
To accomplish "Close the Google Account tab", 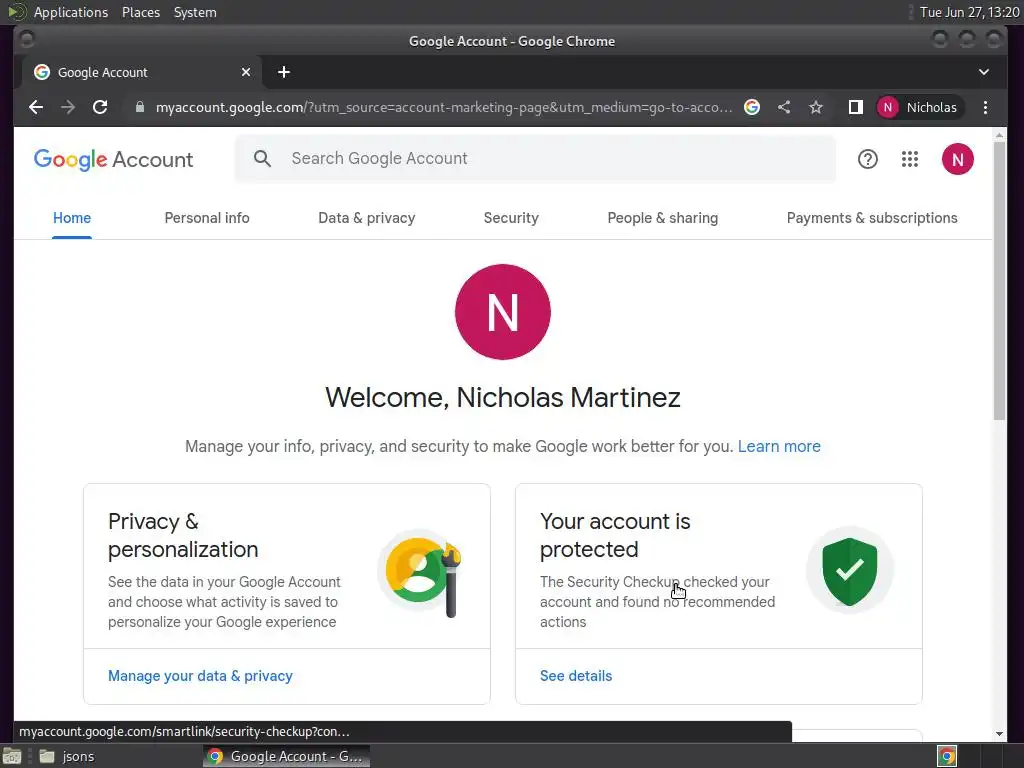I will coord(246,72).
